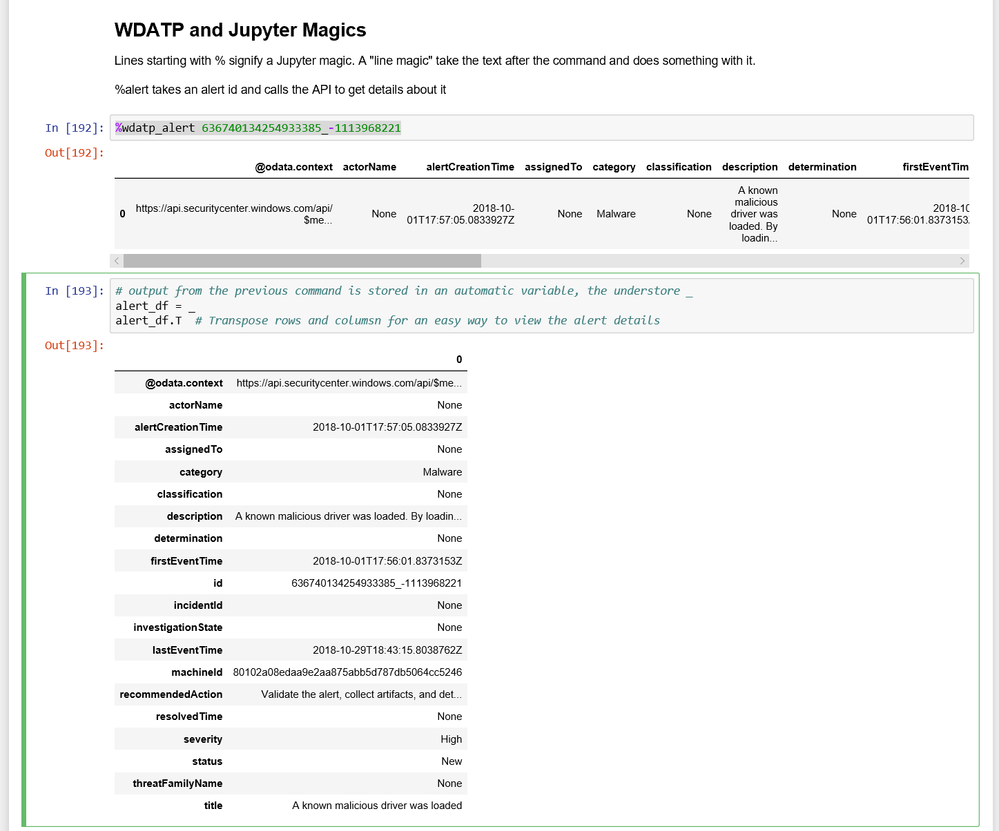Click the alertCreationTime column header
The image size is (999, 831).
click(470, 167)
